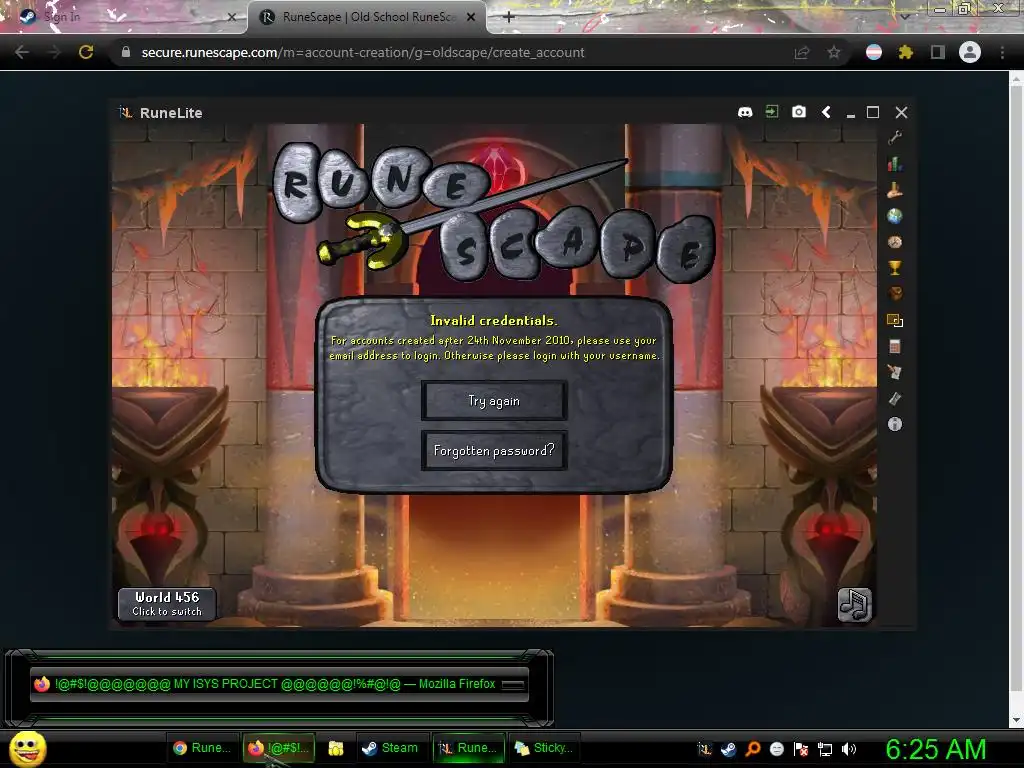Open the Skill Calculator sidebar icon
The height and width of the screenshot is (768, 1024).
click(x=895, y=346)
